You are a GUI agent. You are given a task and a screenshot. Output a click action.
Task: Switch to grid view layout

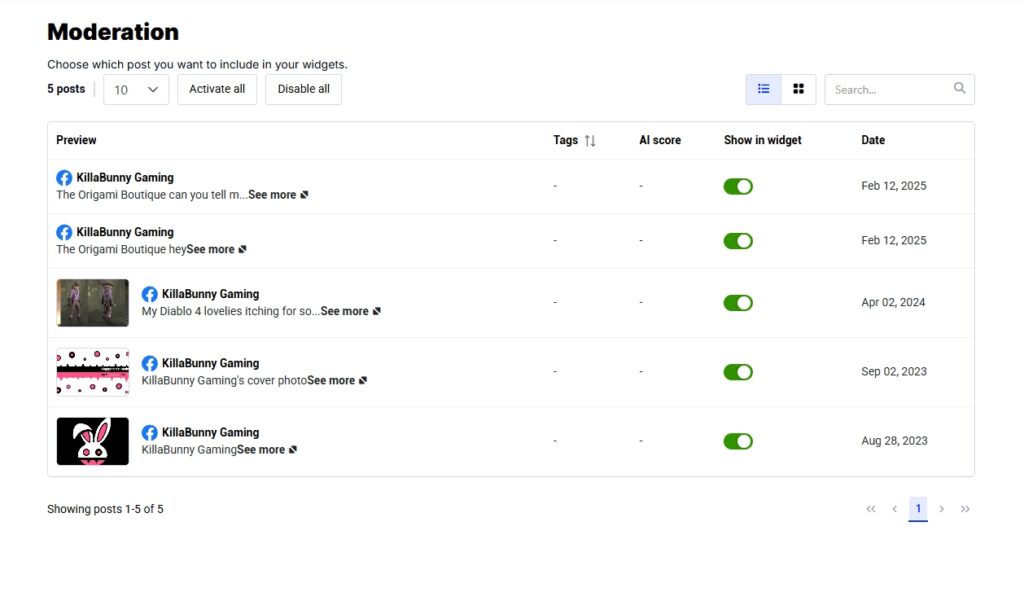click(x=798, y=89)
